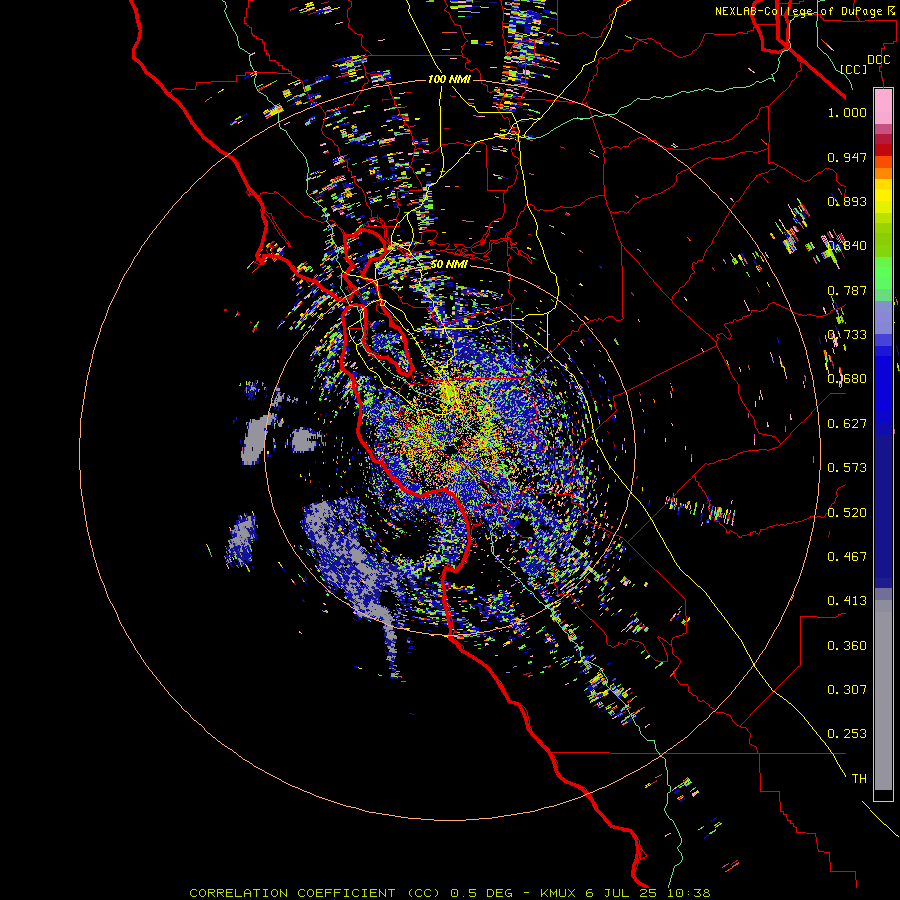Select the 0.627 scale value

pyautogui.click(x=847, y=424)
